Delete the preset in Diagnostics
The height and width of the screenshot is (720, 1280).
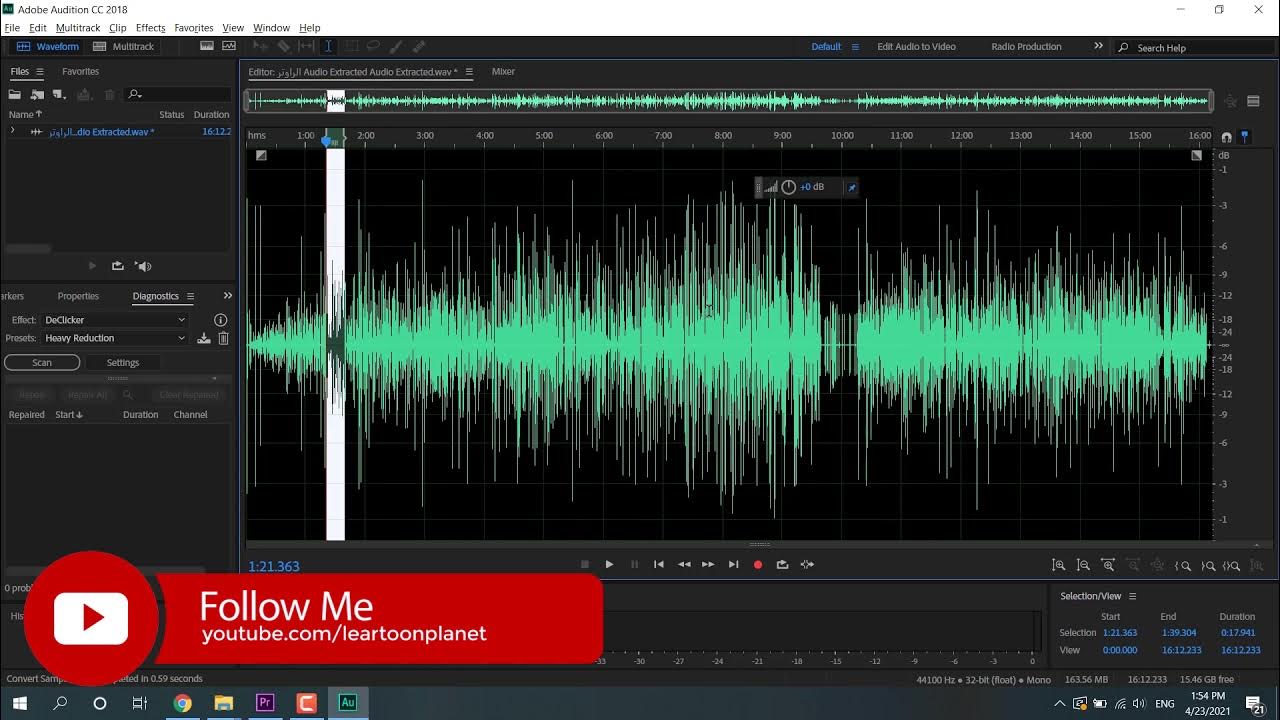click(x=223, y=338)
